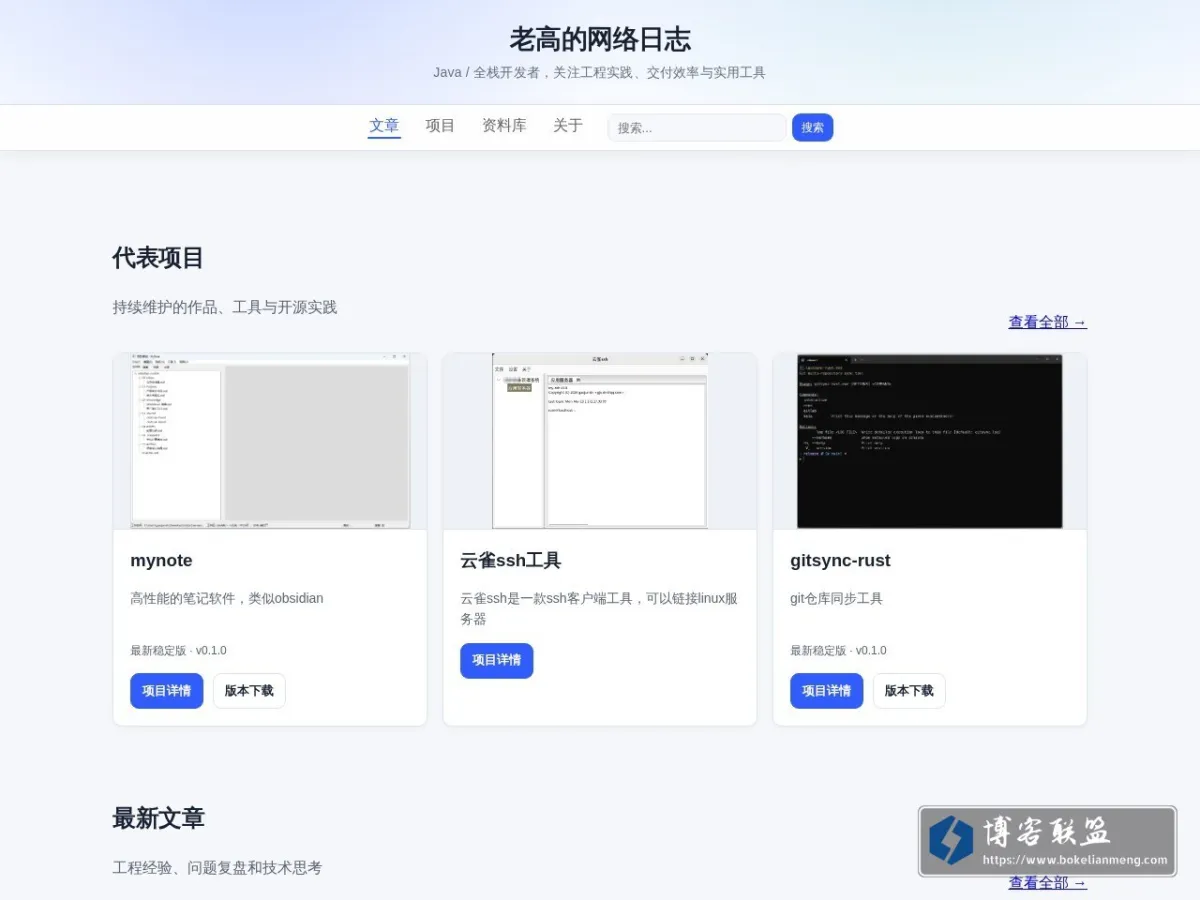Image resolution: width=1200 pixels, height=900 pixels.
Task: Open 查看全部 link beside 代表项目
Action: [x=1047, y=322]
